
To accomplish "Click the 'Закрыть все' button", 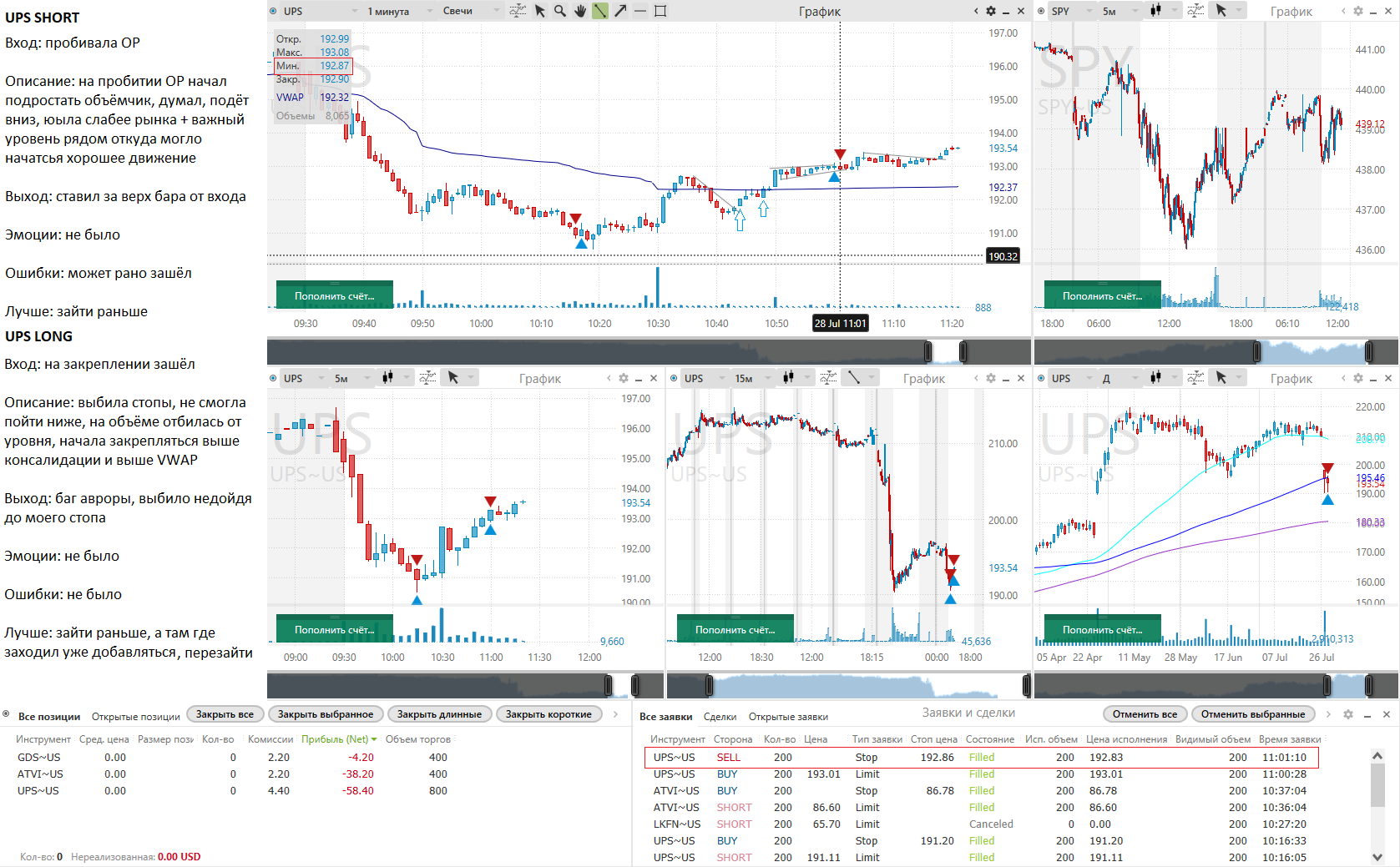I will click(225, 714).
